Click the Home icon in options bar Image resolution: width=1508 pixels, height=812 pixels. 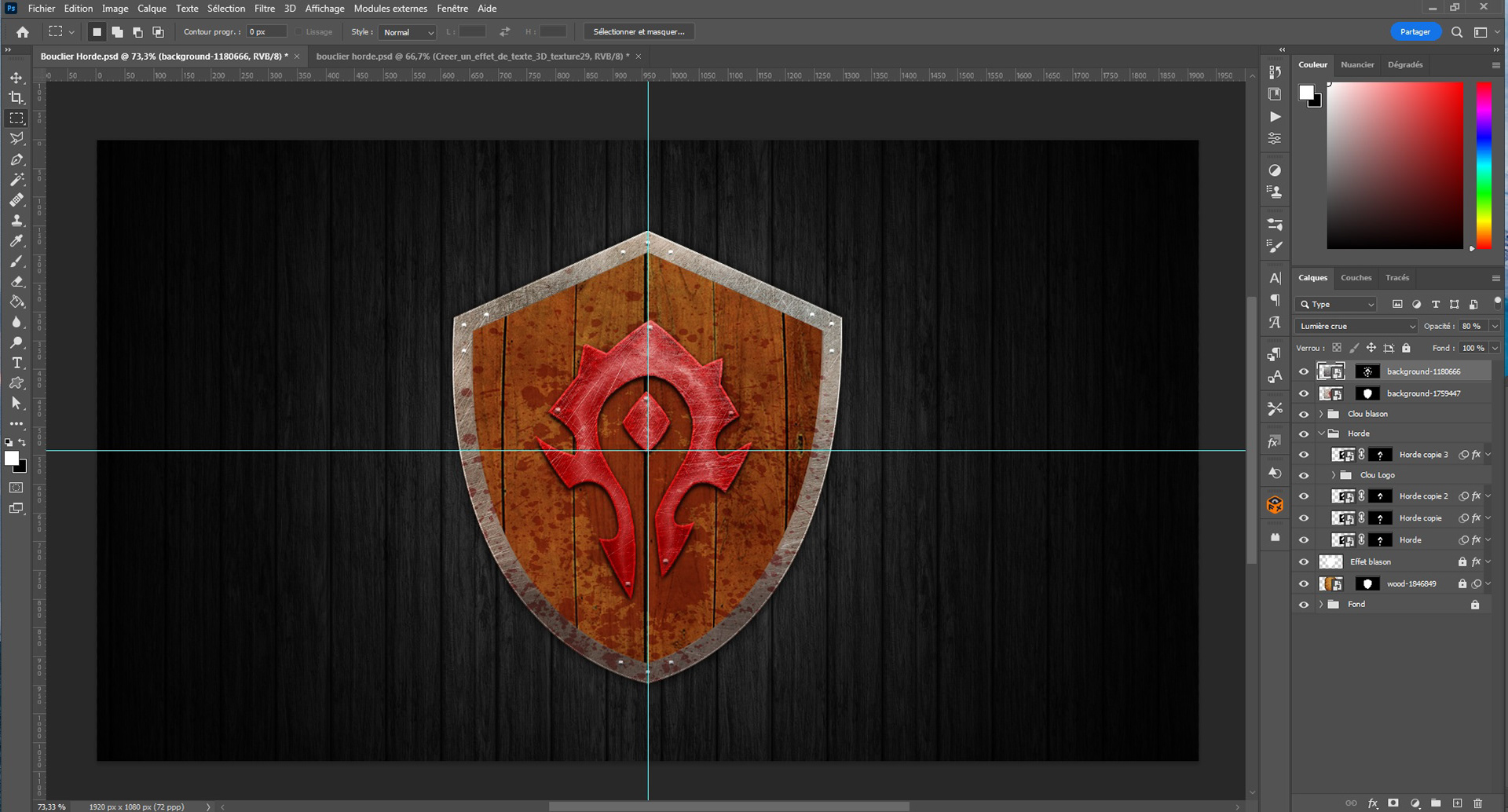pos(23,32)
